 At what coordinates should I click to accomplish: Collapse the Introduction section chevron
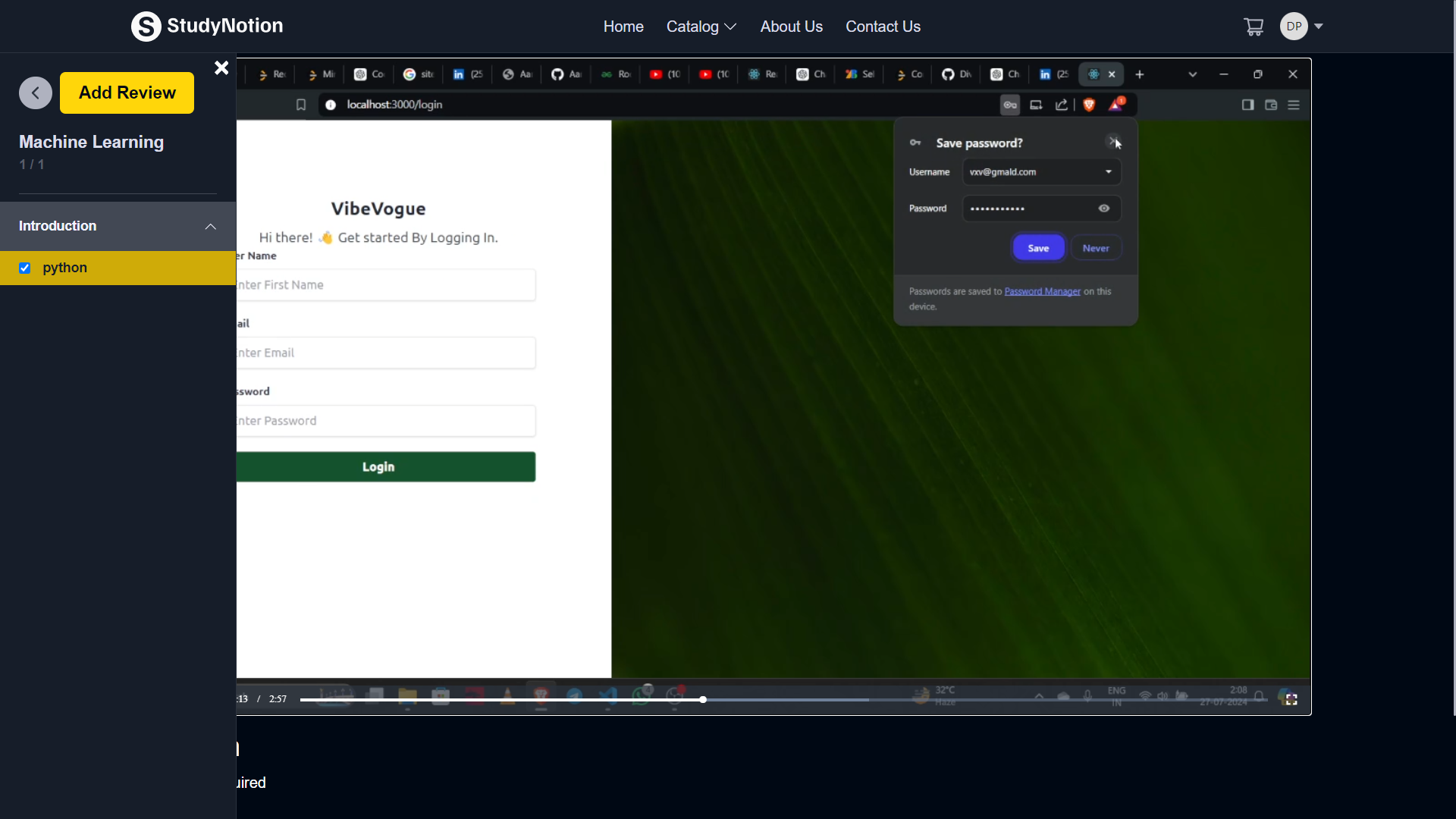(x=210, y=226)
